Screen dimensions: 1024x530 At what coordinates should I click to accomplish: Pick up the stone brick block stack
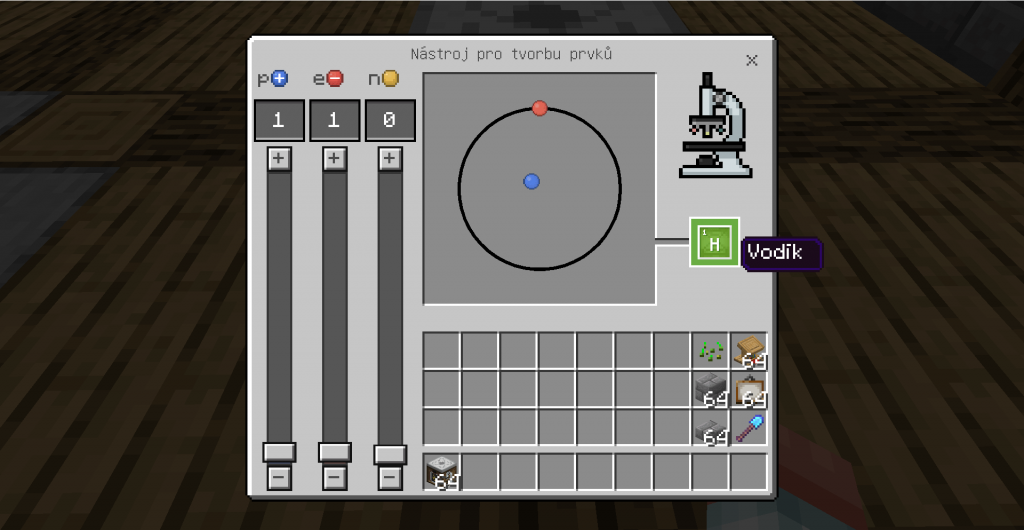tap(711, 390)
